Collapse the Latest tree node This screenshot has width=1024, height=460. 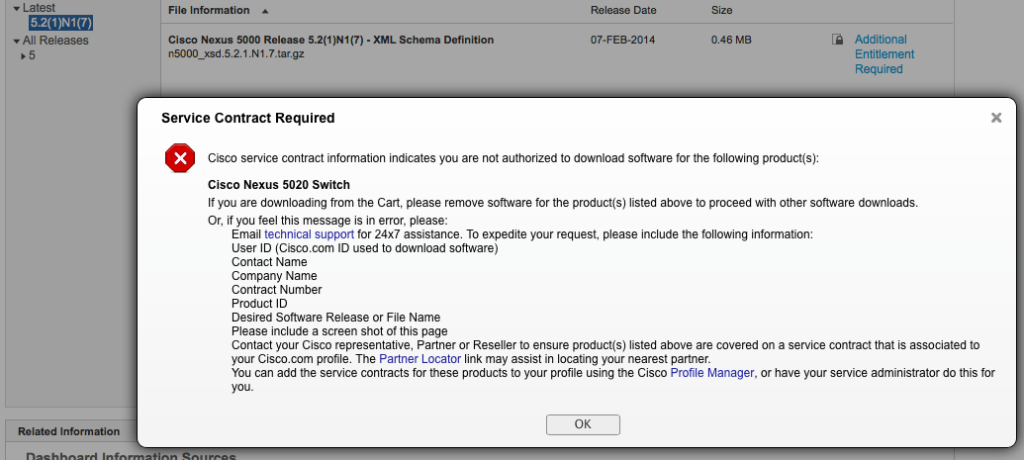16,8
